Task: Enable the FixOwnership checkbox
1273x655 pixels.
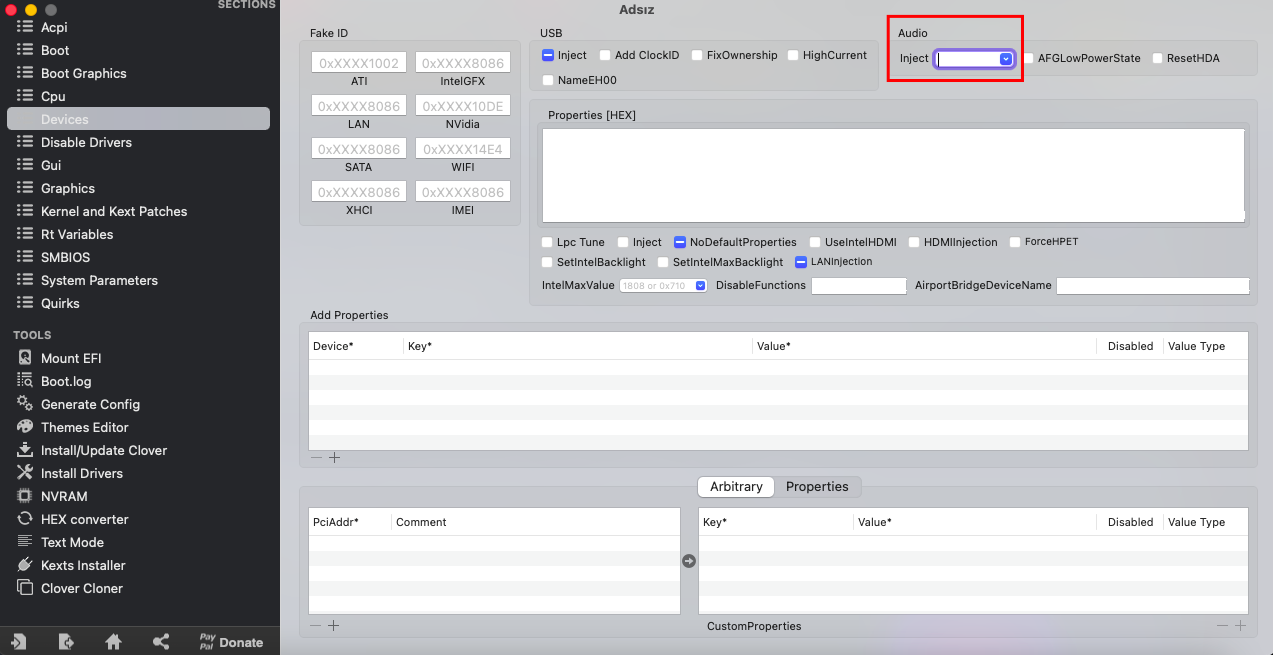Action: (x=698, y=56)
